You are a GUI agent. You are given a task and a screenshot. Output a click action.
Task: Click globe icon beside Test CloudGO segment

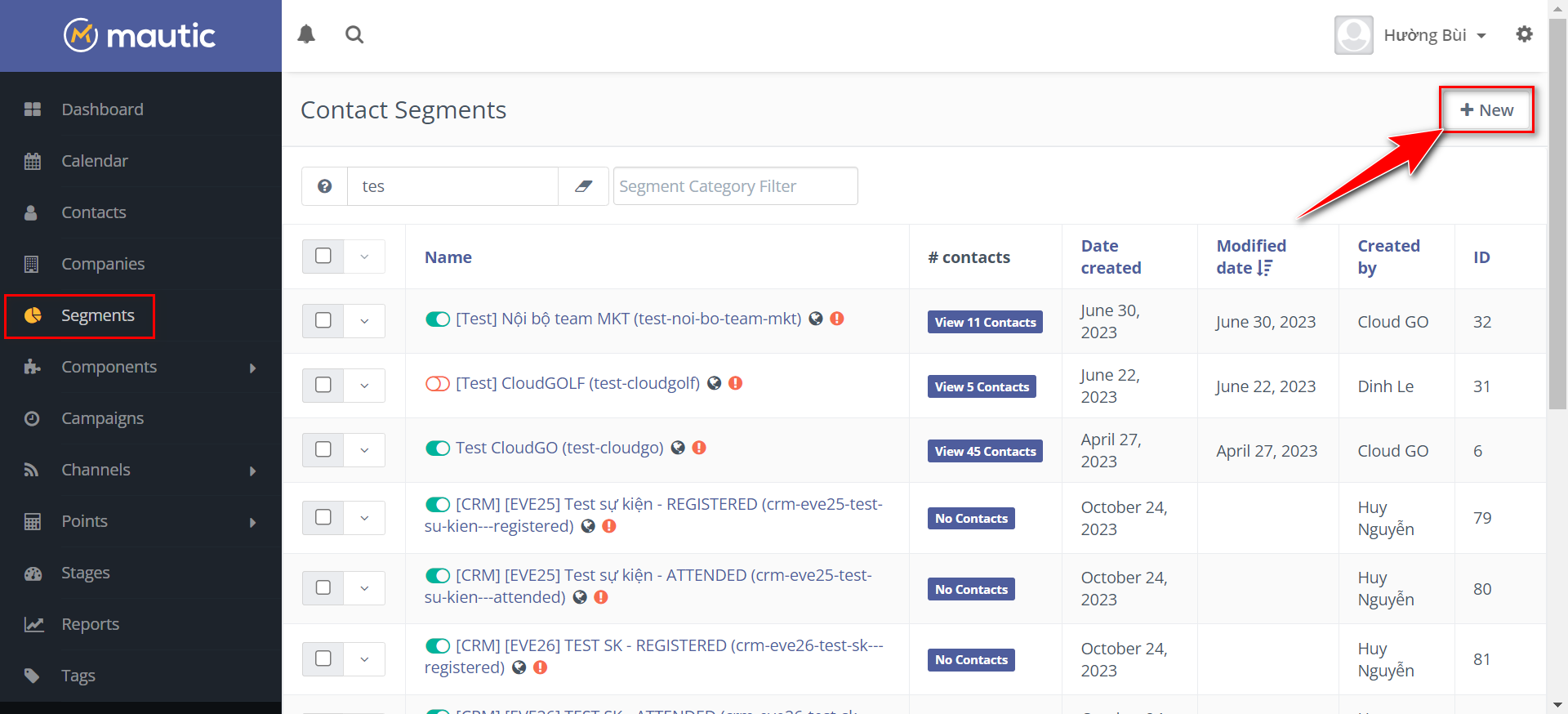678,448
